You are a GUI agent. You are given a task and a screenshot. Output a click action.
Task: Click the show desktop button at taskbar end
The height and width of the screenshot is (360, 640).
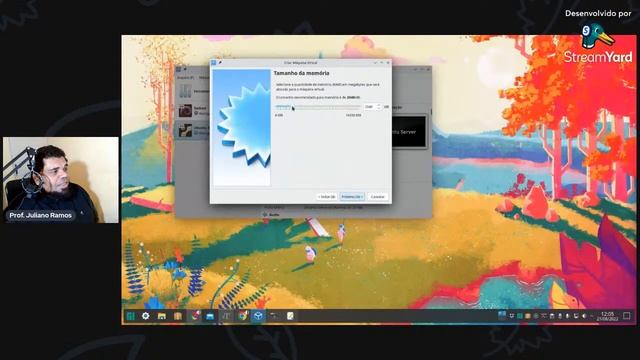[x=627, y=316]
